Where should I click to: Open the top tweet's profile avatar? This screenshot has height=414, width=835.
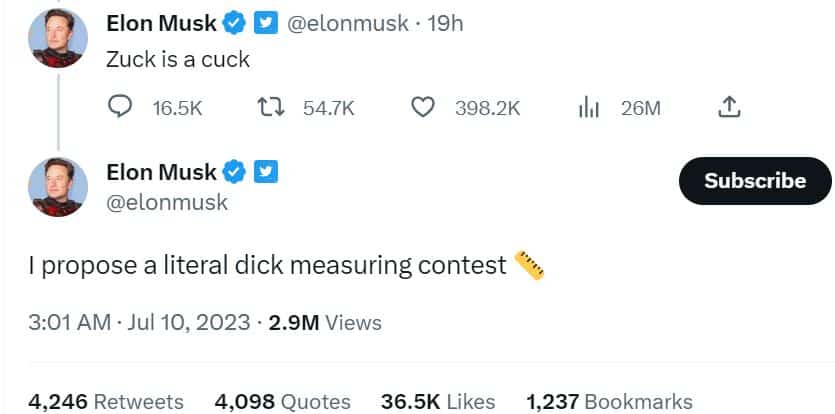[x=58, y=38]
